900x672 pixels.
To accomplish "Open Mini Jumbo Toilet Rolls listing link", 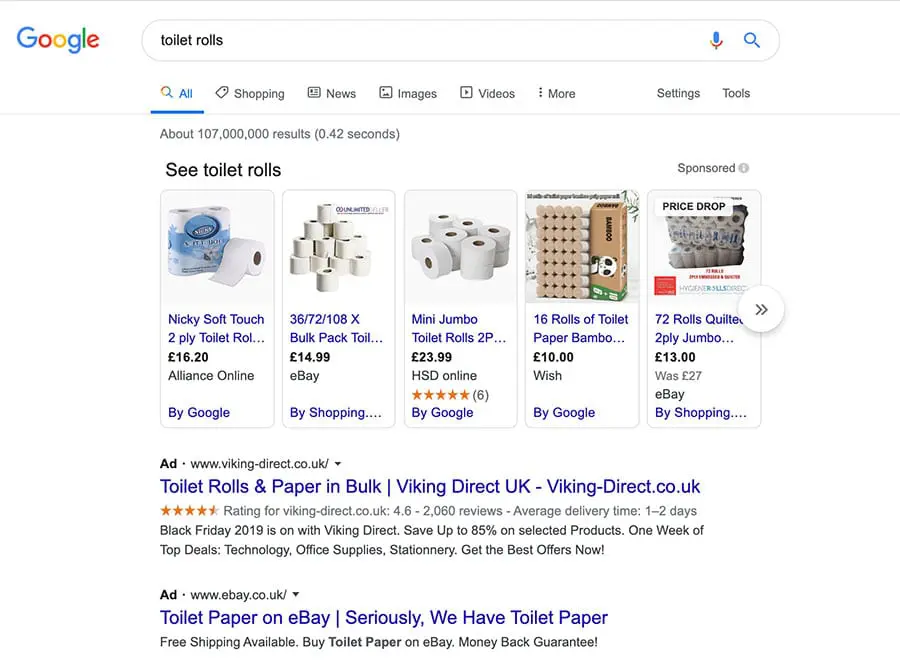I will pyautogui.click(x=459, y=328).
